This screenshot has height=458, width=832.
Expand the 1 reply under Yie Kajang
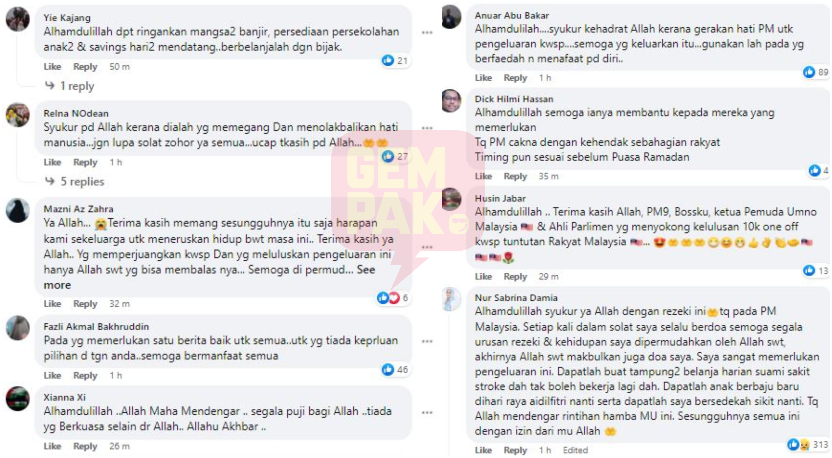click(70, 86)
